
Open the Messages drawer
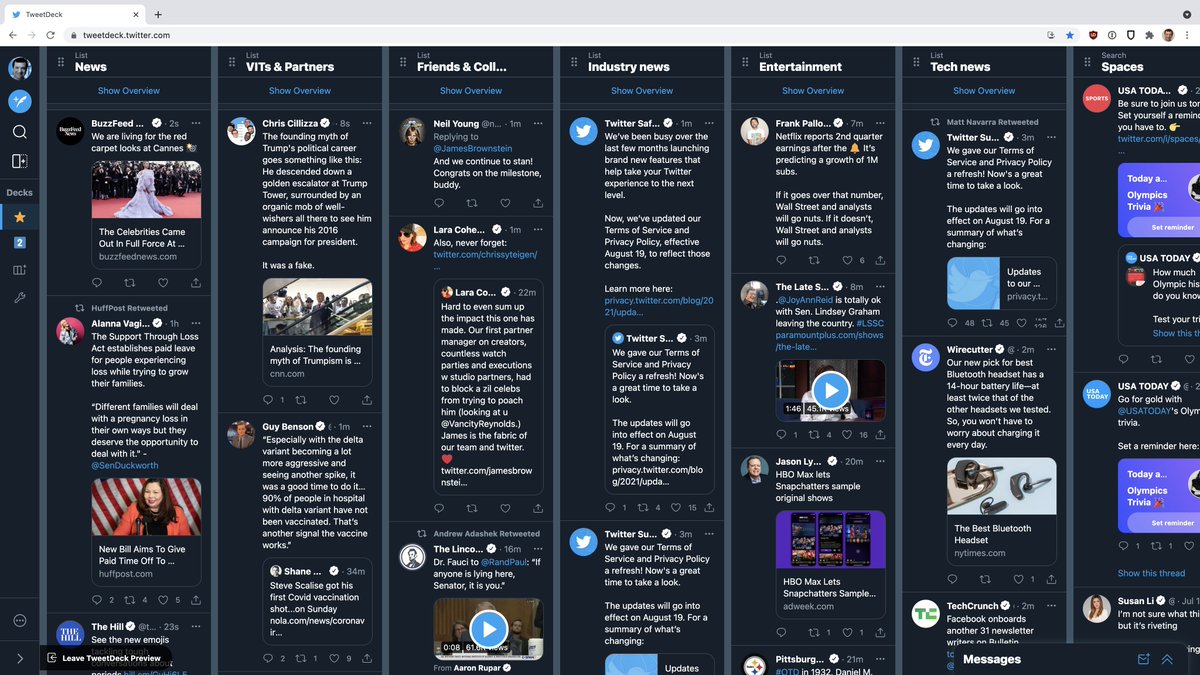click(992, 659)
